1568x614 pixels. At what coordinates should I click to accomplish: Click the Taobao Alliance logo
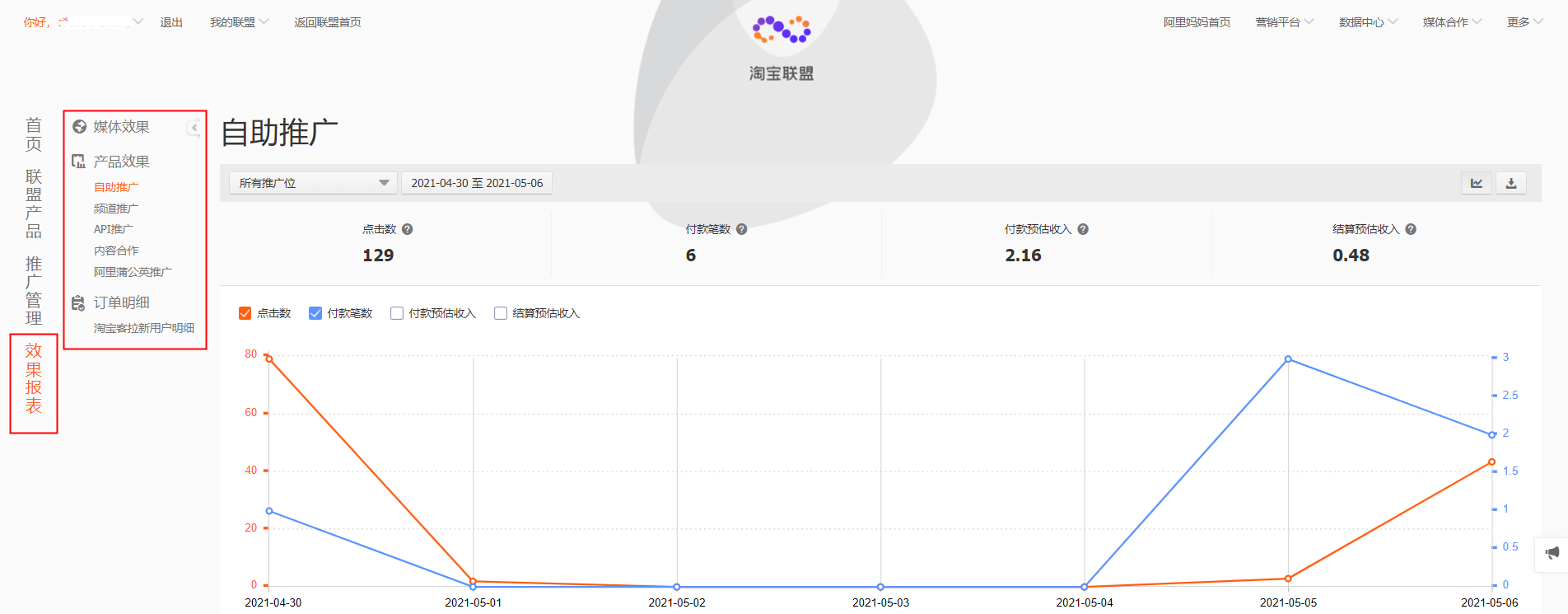click(x=782, y=48)
